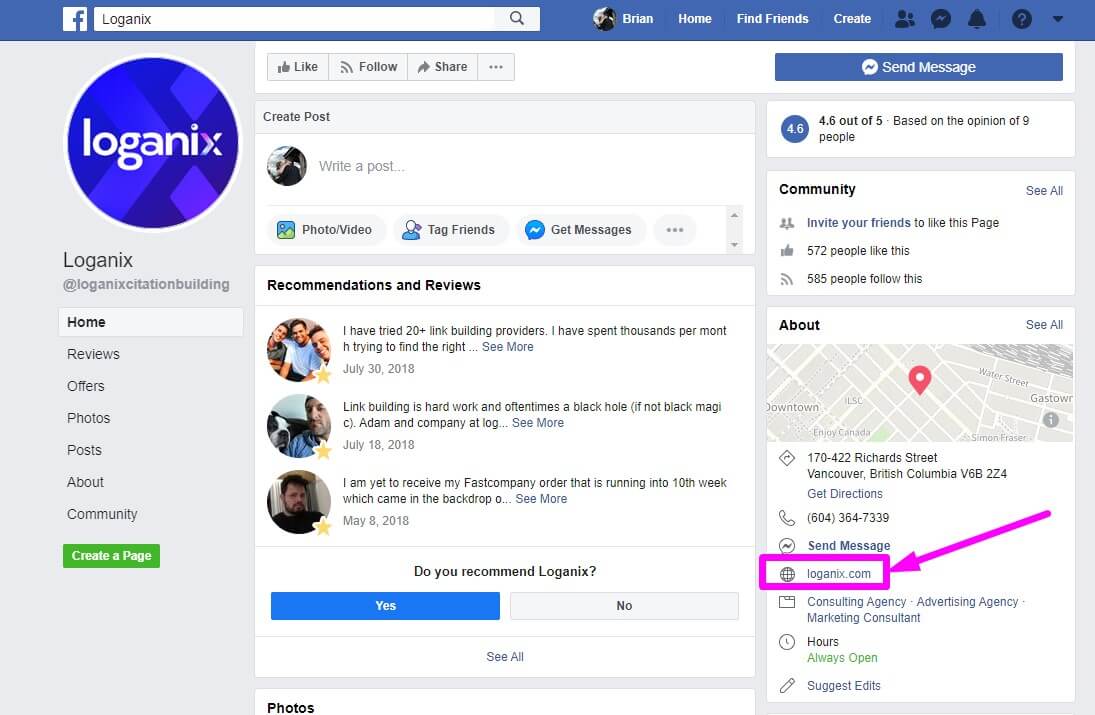
Task: Open Friend Requests icon in top bar
Action: 905,19
